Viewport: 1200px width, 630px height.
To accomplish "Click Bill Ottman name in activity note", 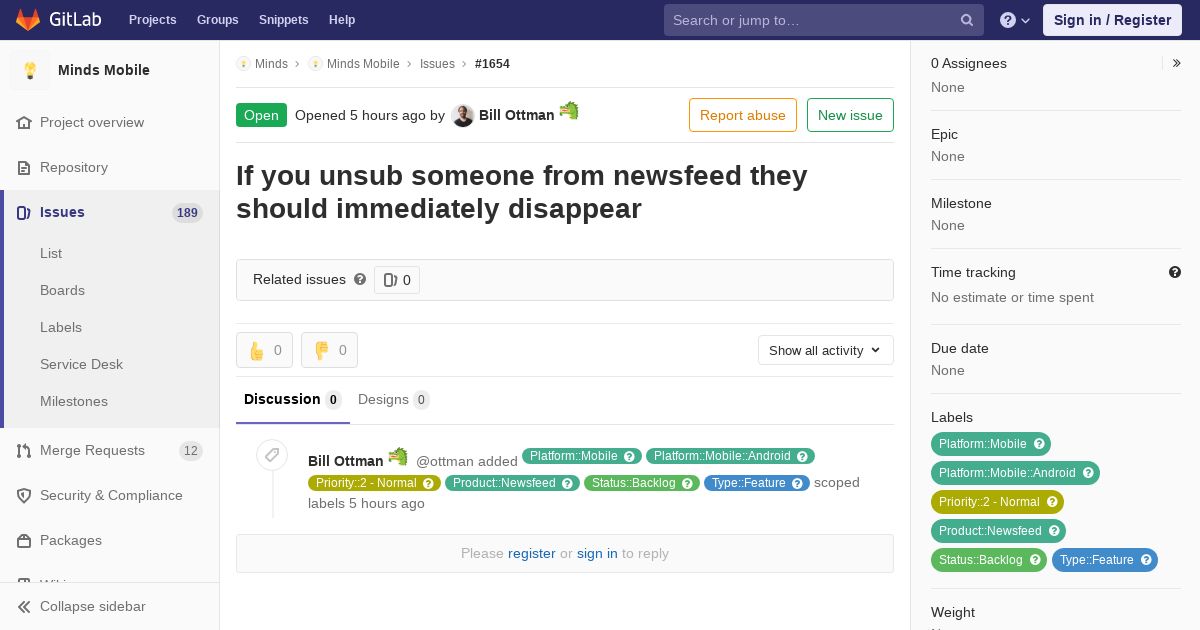I will [x=345, y=461].
